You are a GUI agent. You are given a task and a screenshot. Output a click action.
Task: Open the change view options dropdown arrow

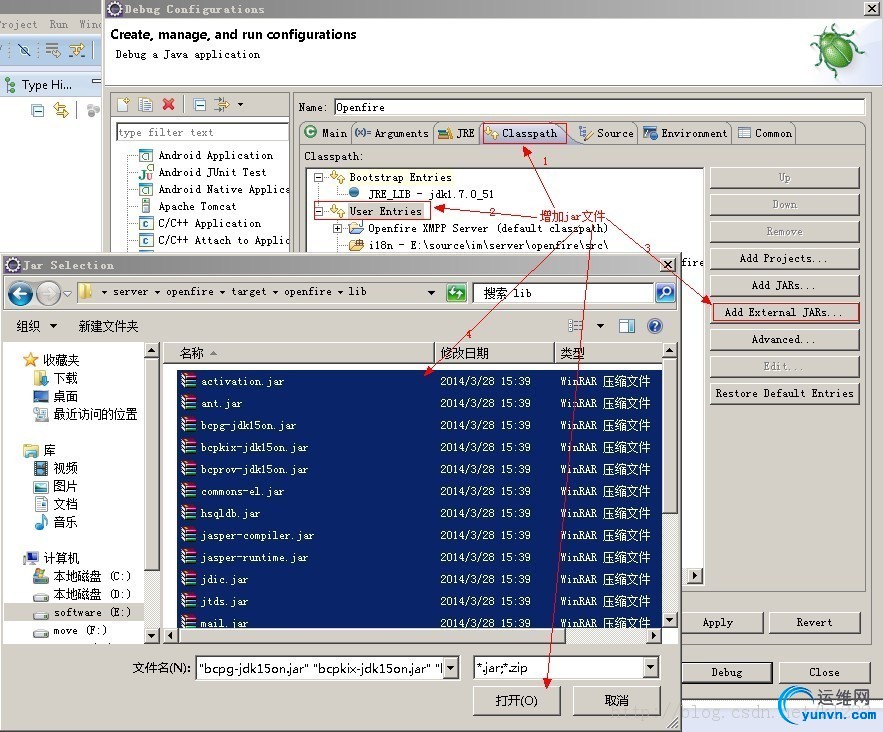pyautogui.click(x=600, y=326)
